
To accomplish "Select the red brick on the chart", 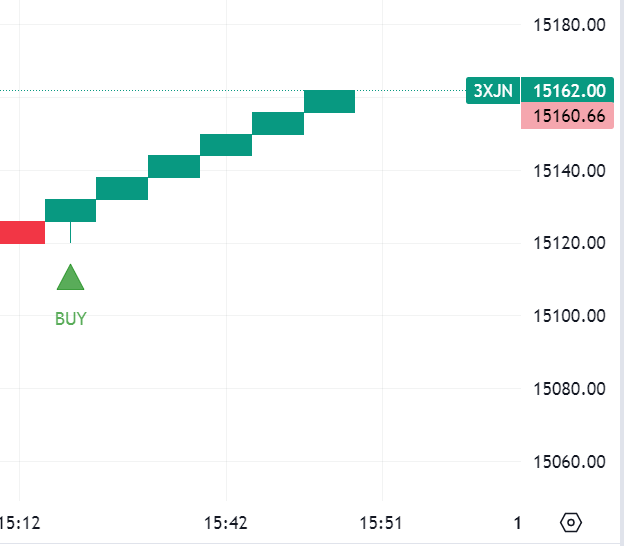I will click(x=22, y=232).
